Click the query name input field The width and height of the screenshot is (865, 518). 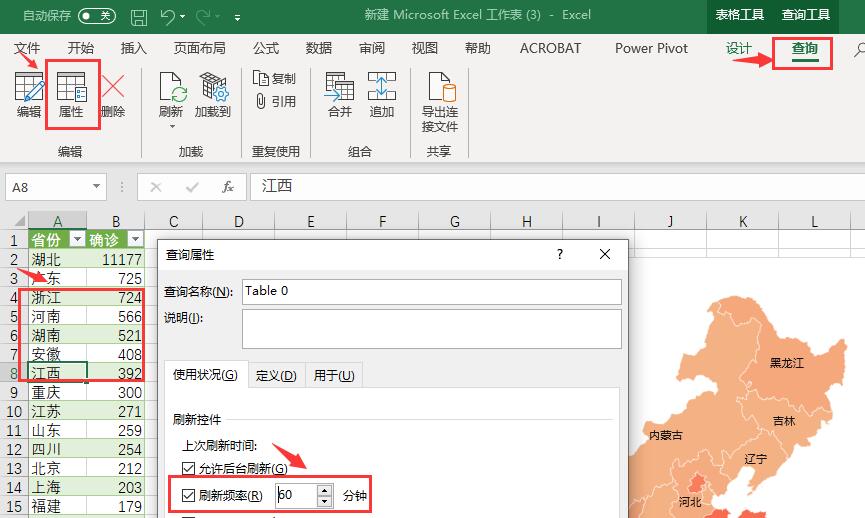[431, 291]
